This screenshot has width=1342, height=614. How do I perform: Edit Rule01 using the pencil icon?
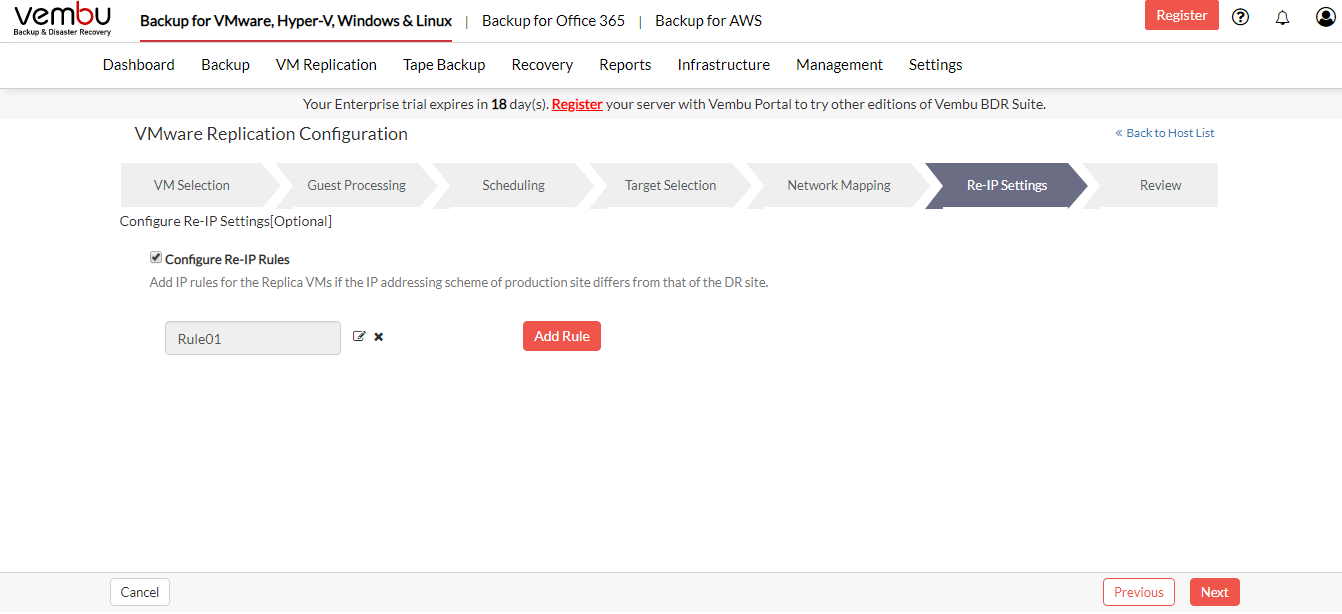click(360, 337)
